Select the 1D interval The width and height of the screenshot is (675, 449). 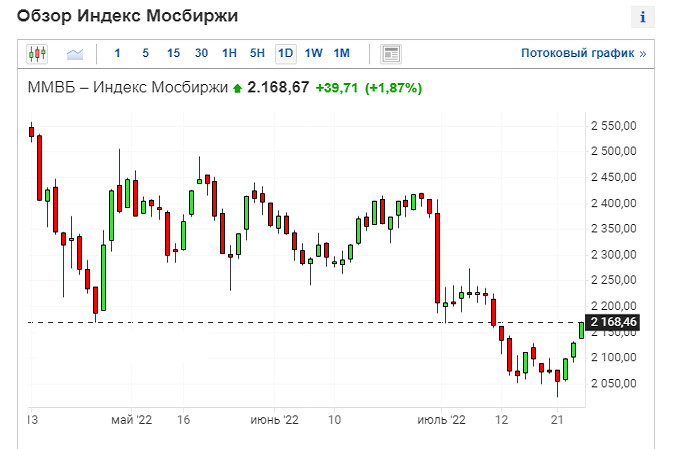pos(285,53)
